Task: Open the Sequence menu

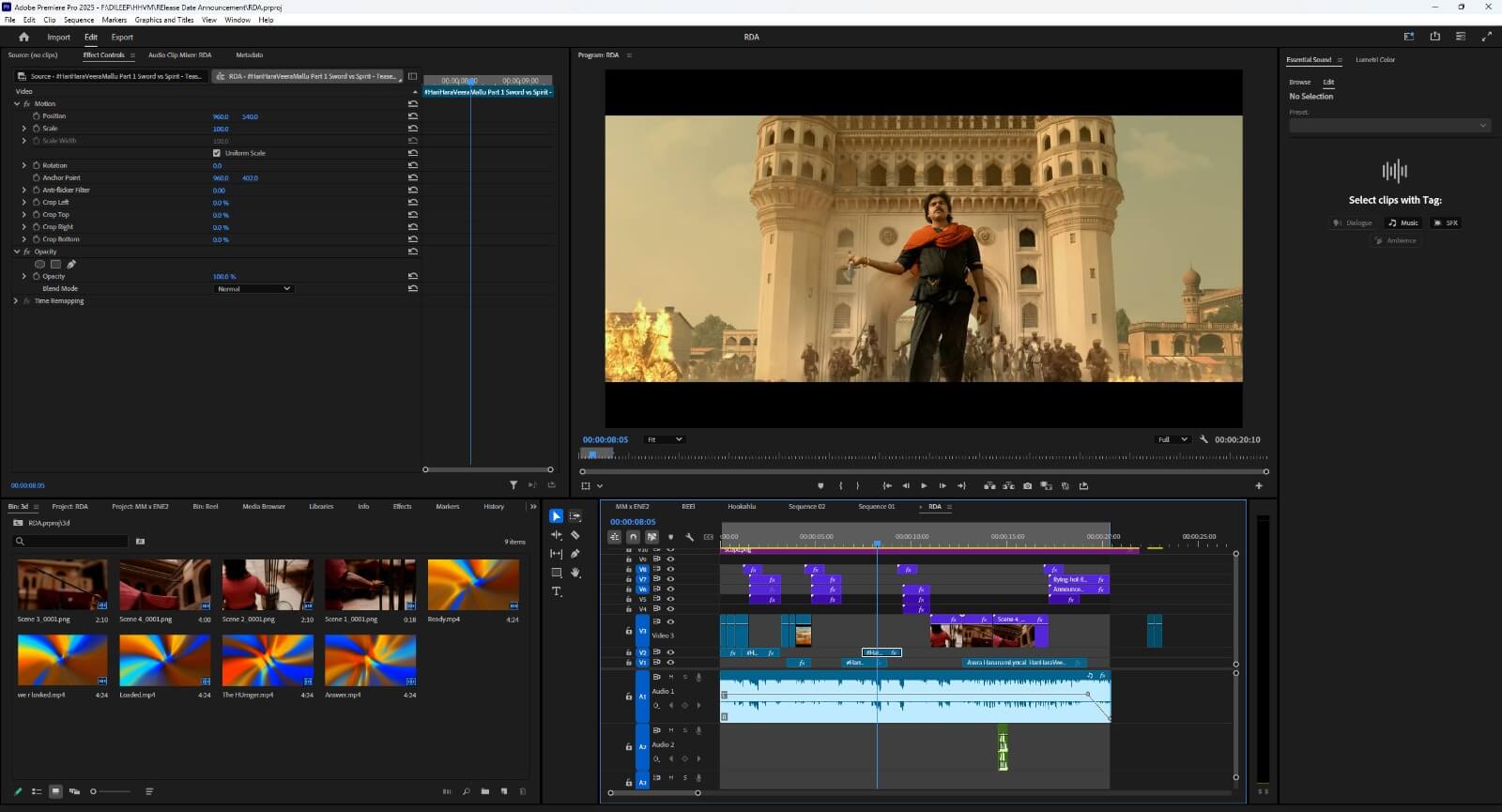Action: coord(79,20)
